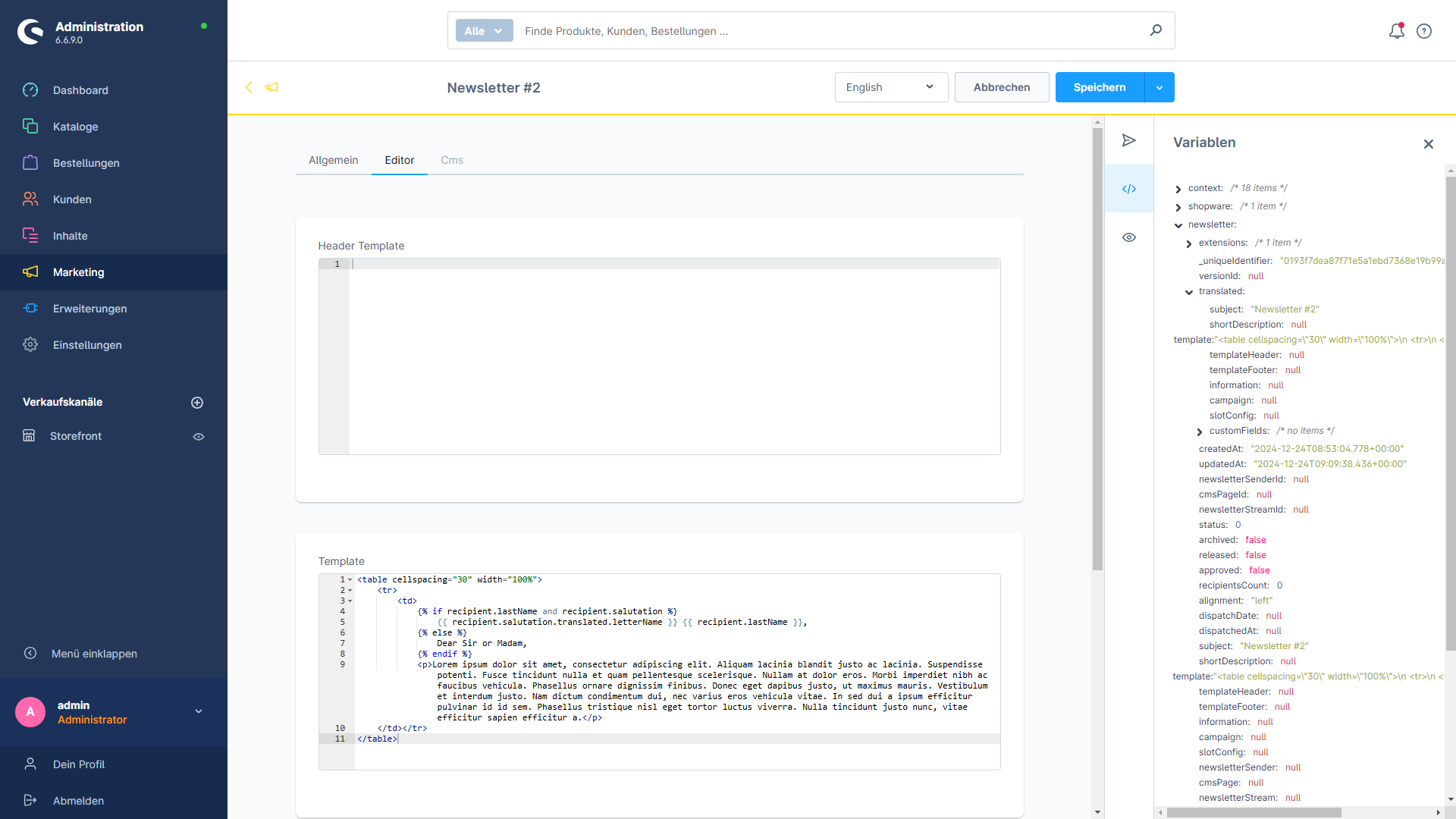This screenshot has width=1456, height=819.
Task: Collapse the translated node
Action: tap(1189, 292)
